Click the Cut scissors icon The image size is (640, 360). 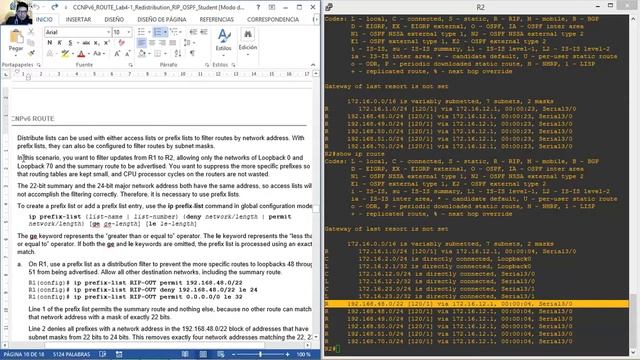[x=31, y=32]
